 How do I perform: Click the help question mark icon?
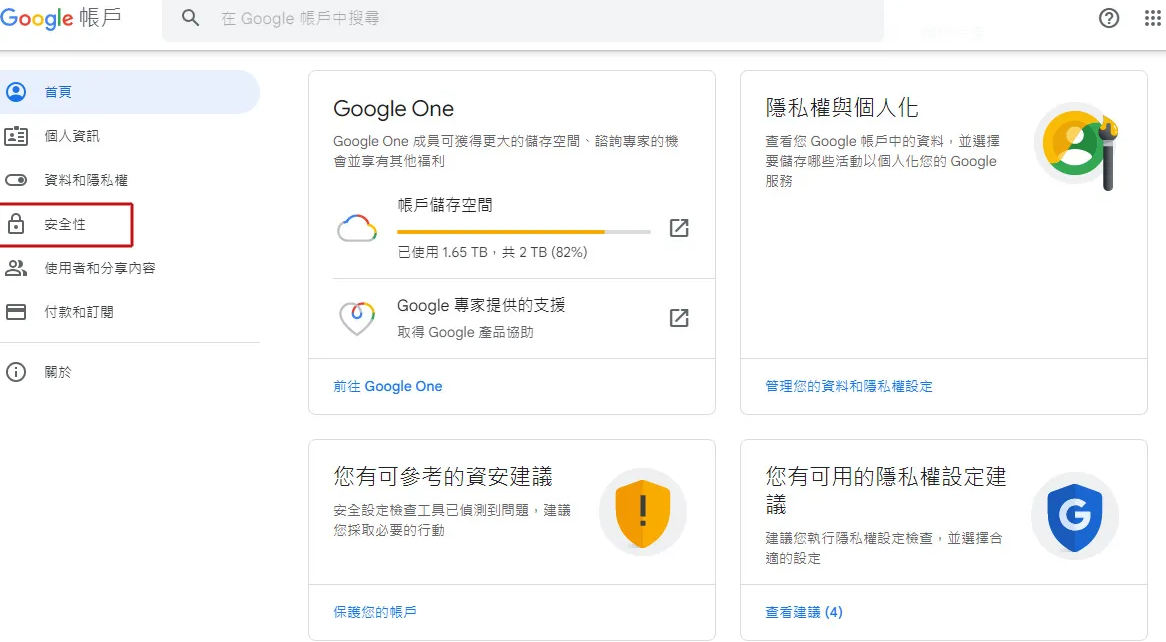(1109, 18)
